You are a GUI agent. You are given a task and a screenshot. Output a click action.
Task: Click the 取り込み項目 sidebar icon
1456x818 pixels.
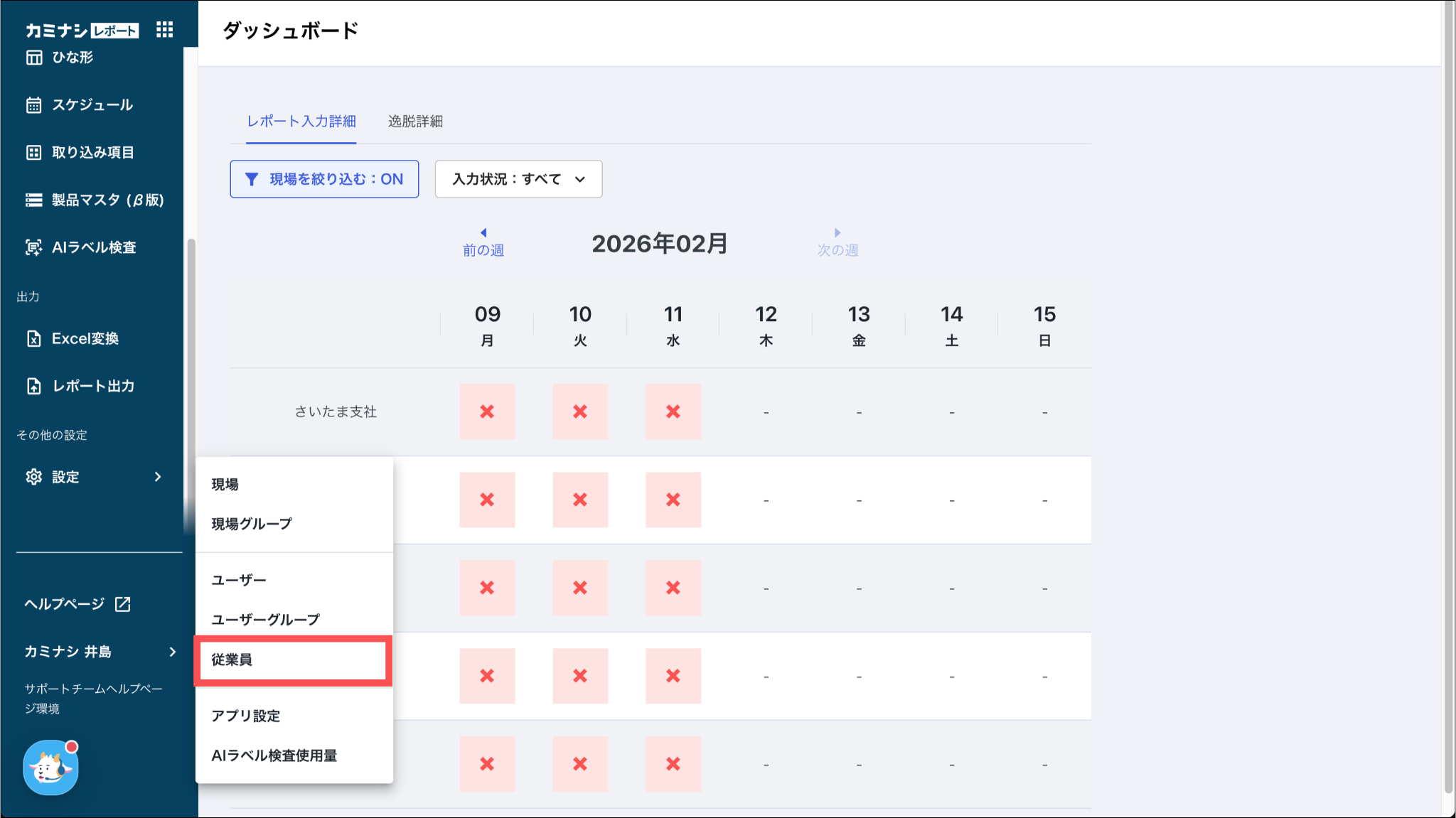(x=34, y=152)
